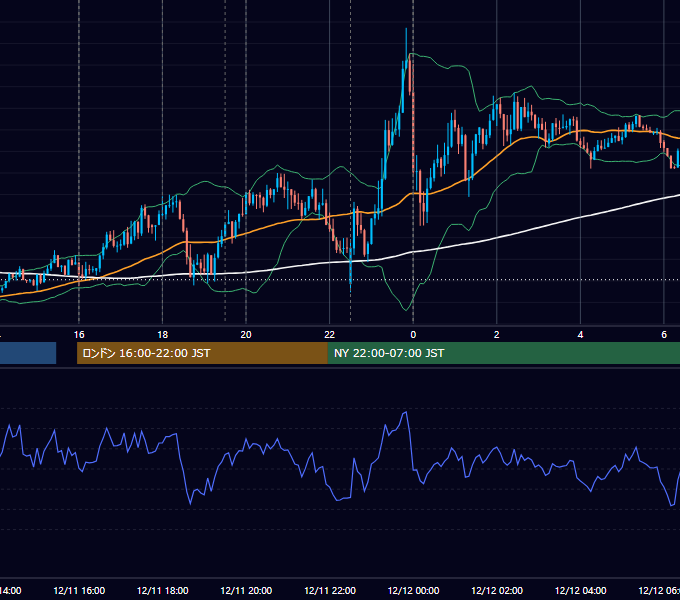This screenshot has width=680, height=600.
Task: Click the 12/11 18:00 date label
Action: coord(162,590)
